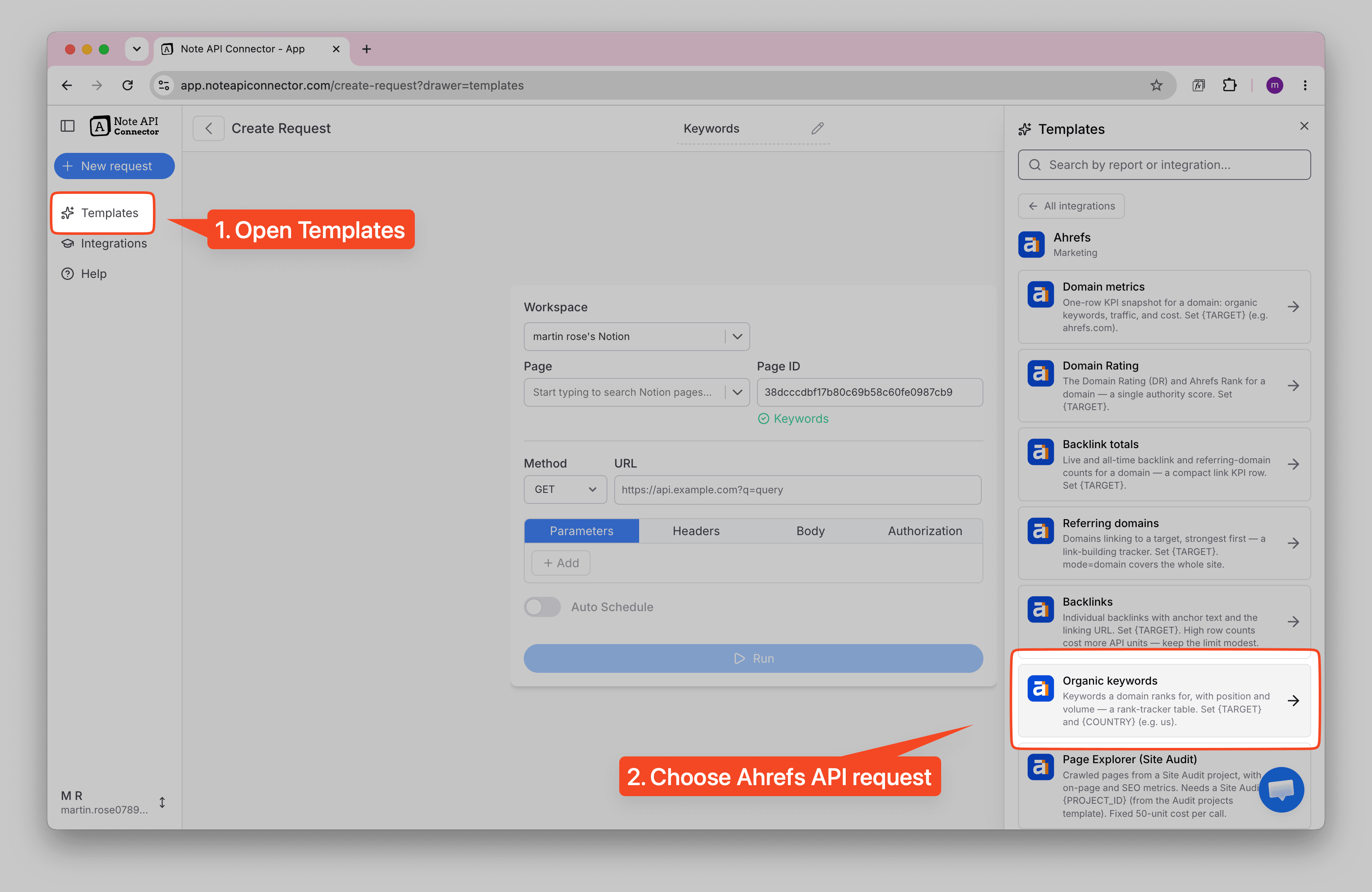The width and height of the screenshot is (1372, 892).
Task: Select the Referring domains template title
Action: coord(1110,523)
